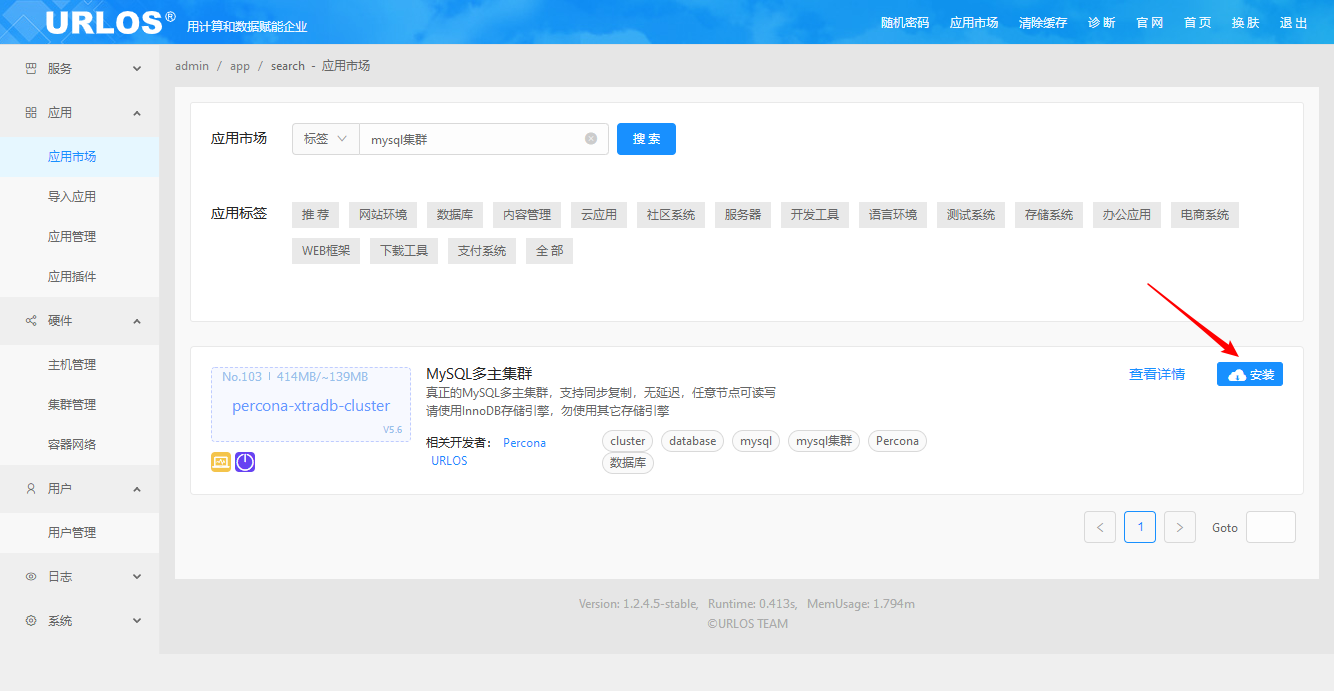
Task: Collapse the 用户 menu chevron
Action: [x=137, y=489]
